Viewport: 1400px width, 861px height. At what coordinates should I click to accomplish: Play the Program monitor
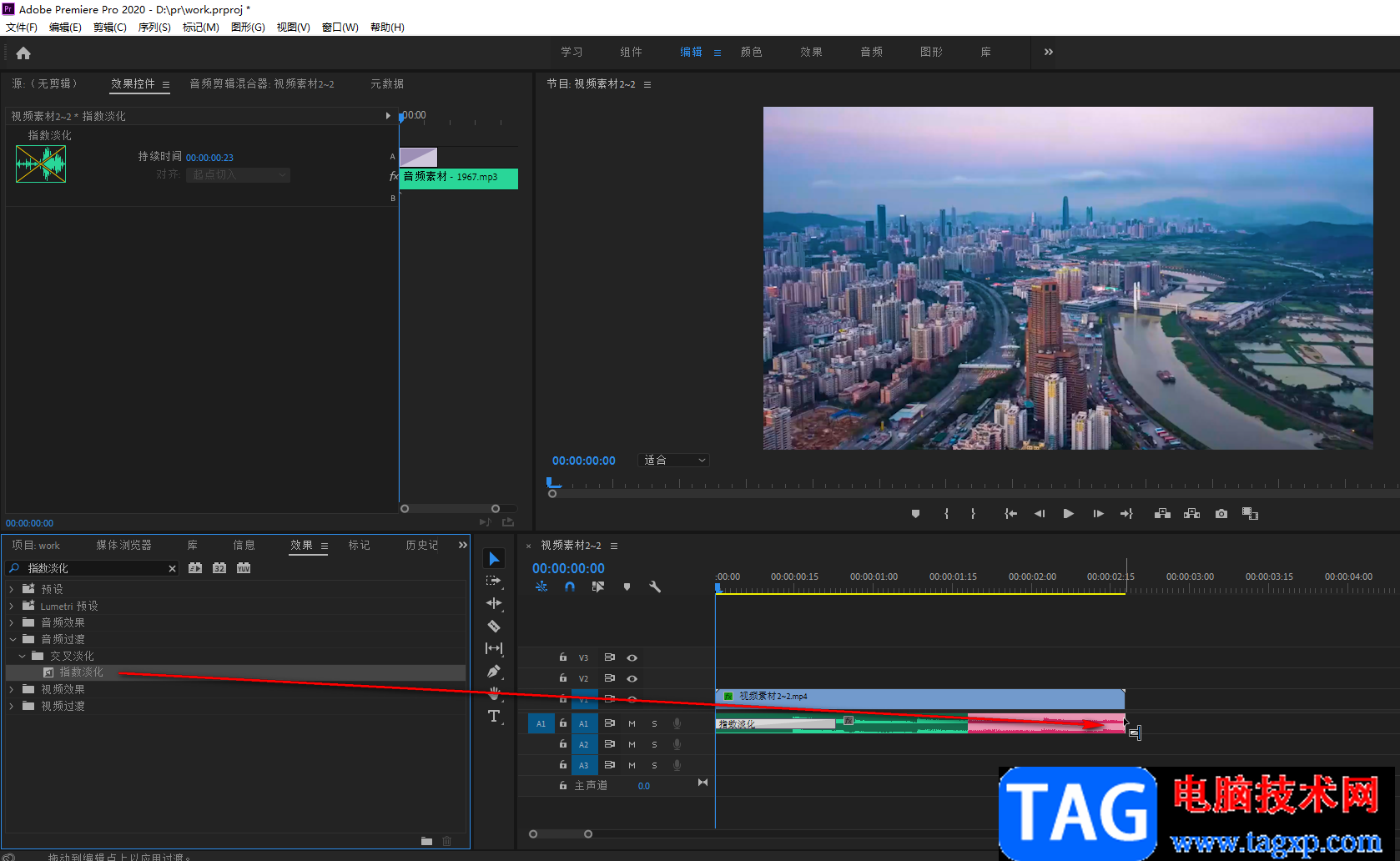(x=1069, y=514)
